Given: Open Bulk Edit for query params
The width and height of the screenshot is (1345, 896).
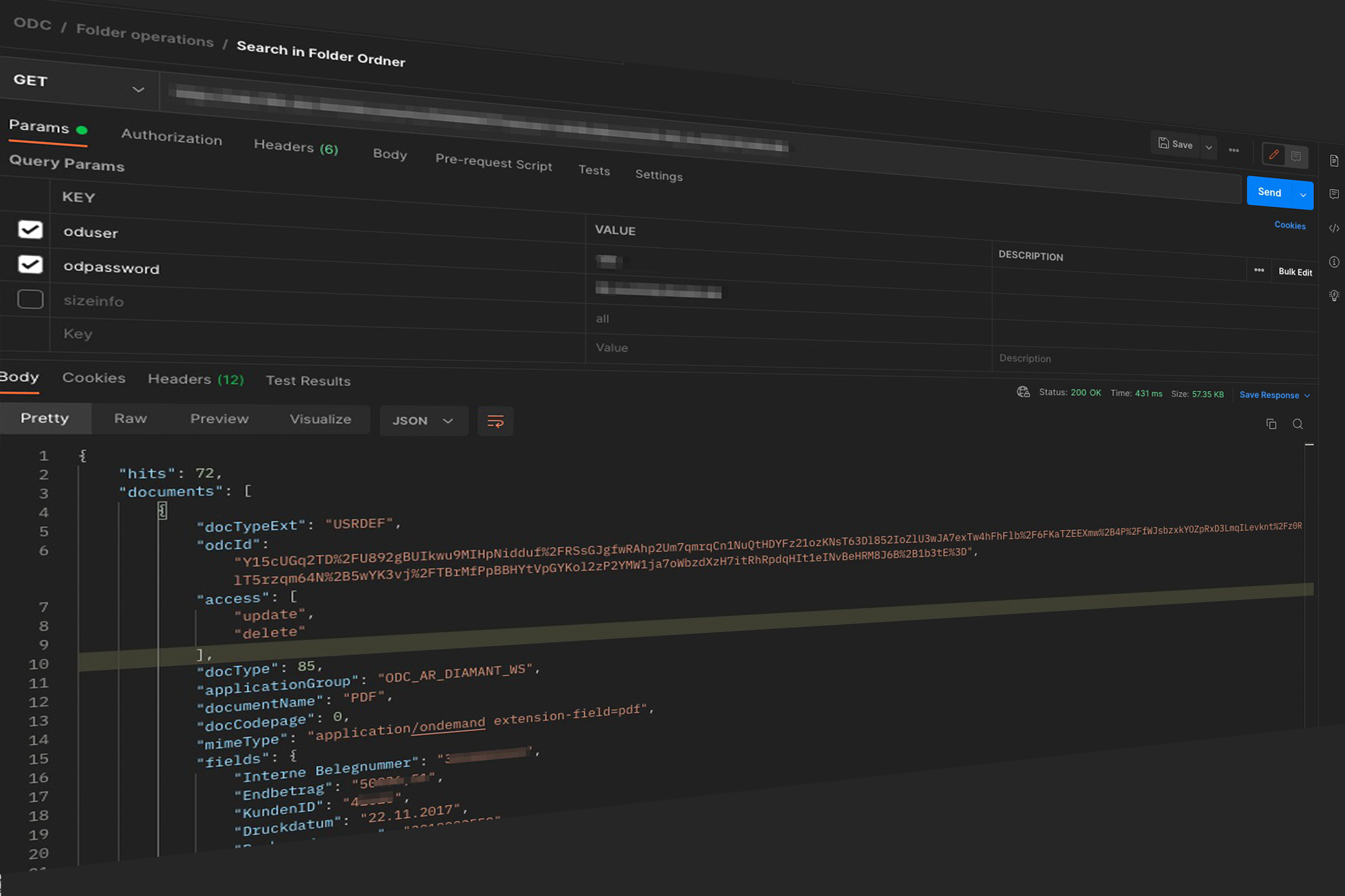Looking at the screenshot, I should pyautogui.click(x=1295, y=271).
